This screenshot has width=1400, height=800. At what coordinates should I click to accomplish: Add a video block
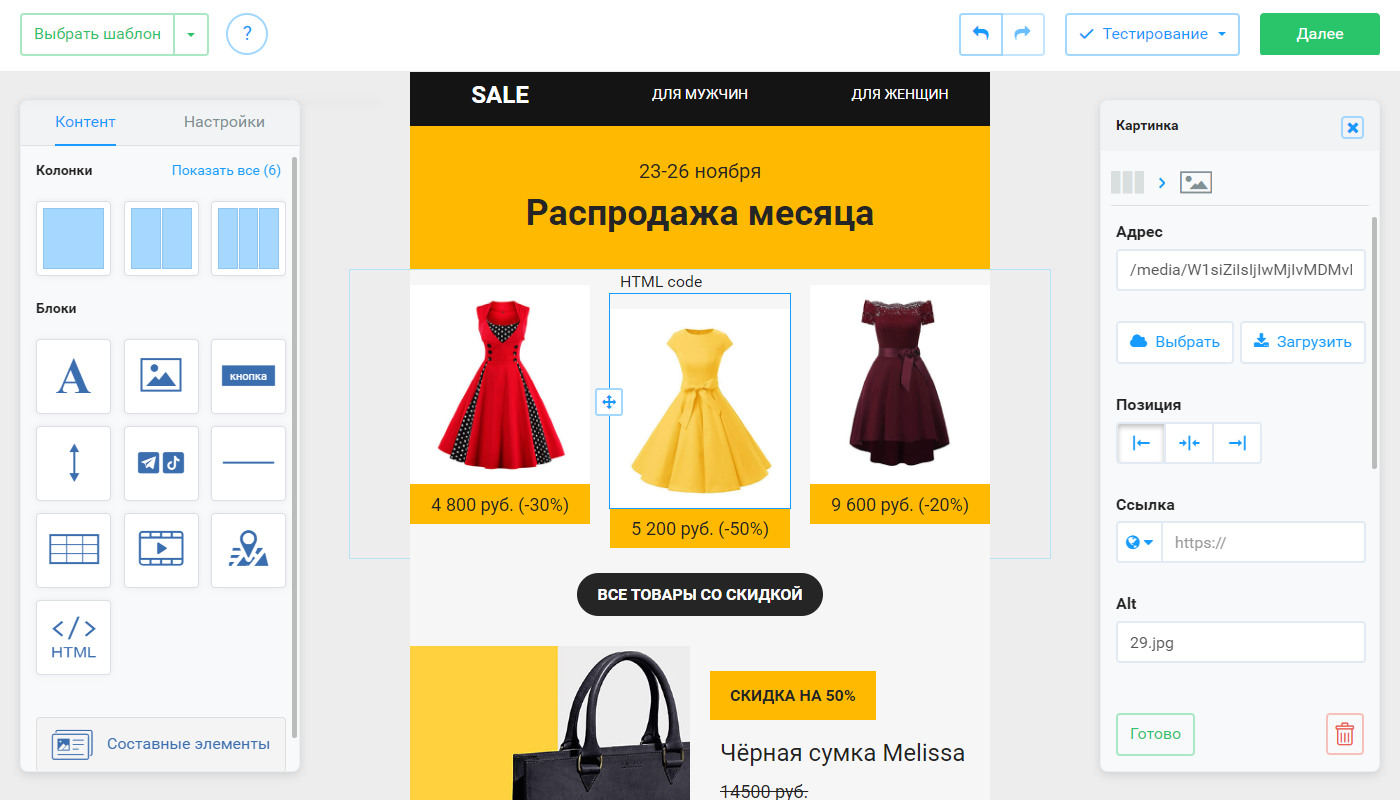[x=161, y=550]
